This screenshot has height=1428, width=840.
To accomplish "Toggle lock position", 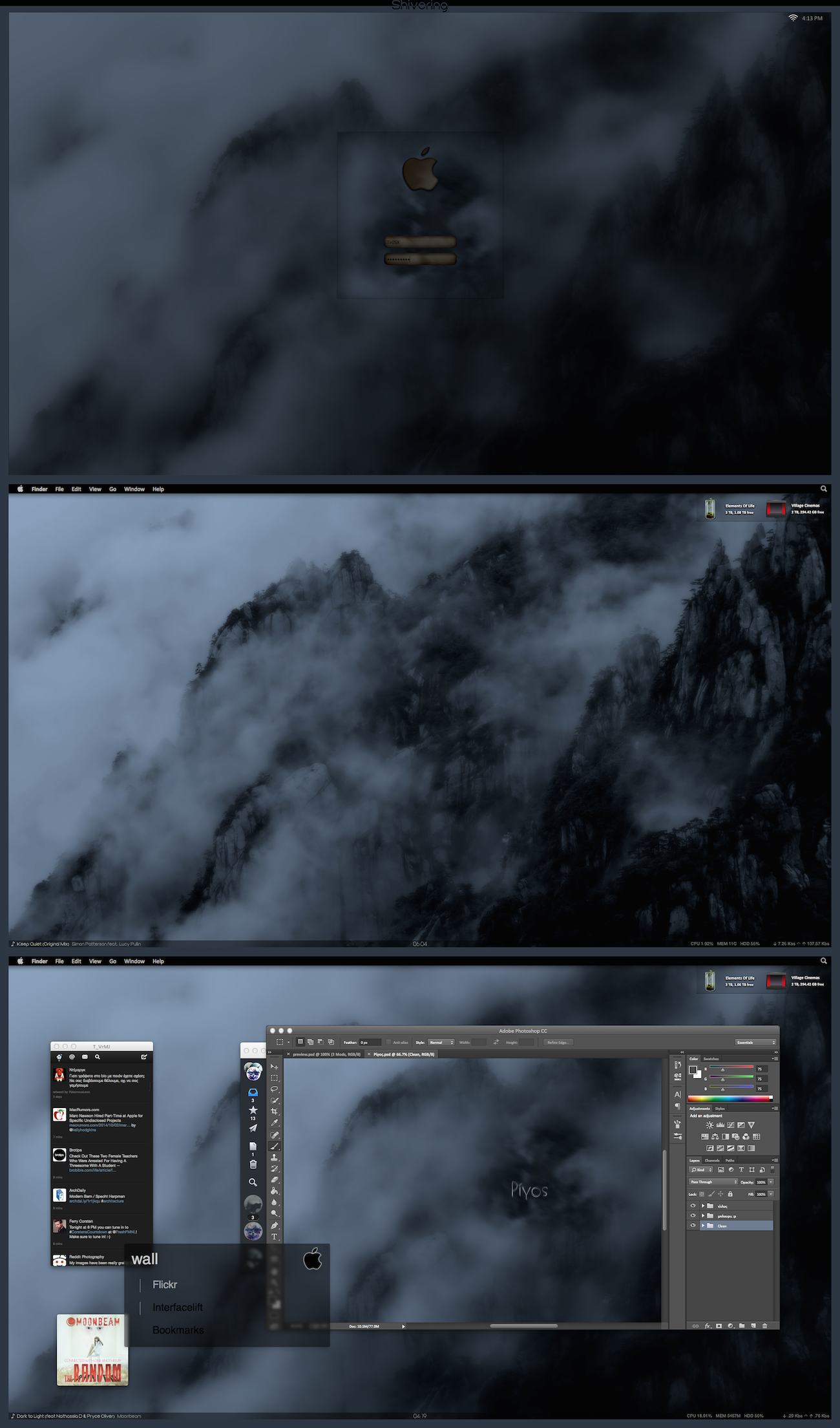I will click(x=720, y=1194).
